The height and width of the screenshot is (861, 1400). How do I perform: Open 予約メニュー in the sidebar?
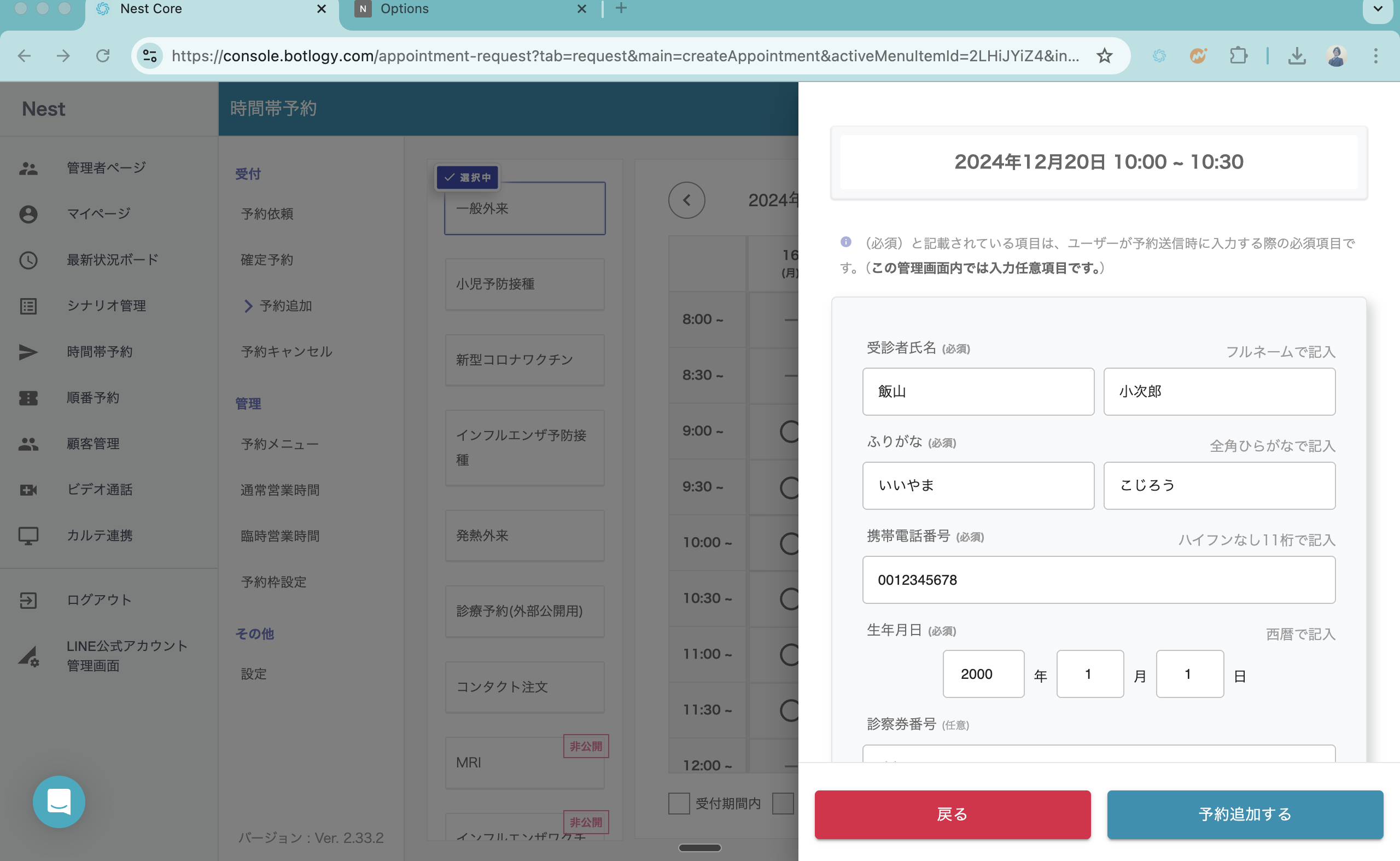[279, 444]
